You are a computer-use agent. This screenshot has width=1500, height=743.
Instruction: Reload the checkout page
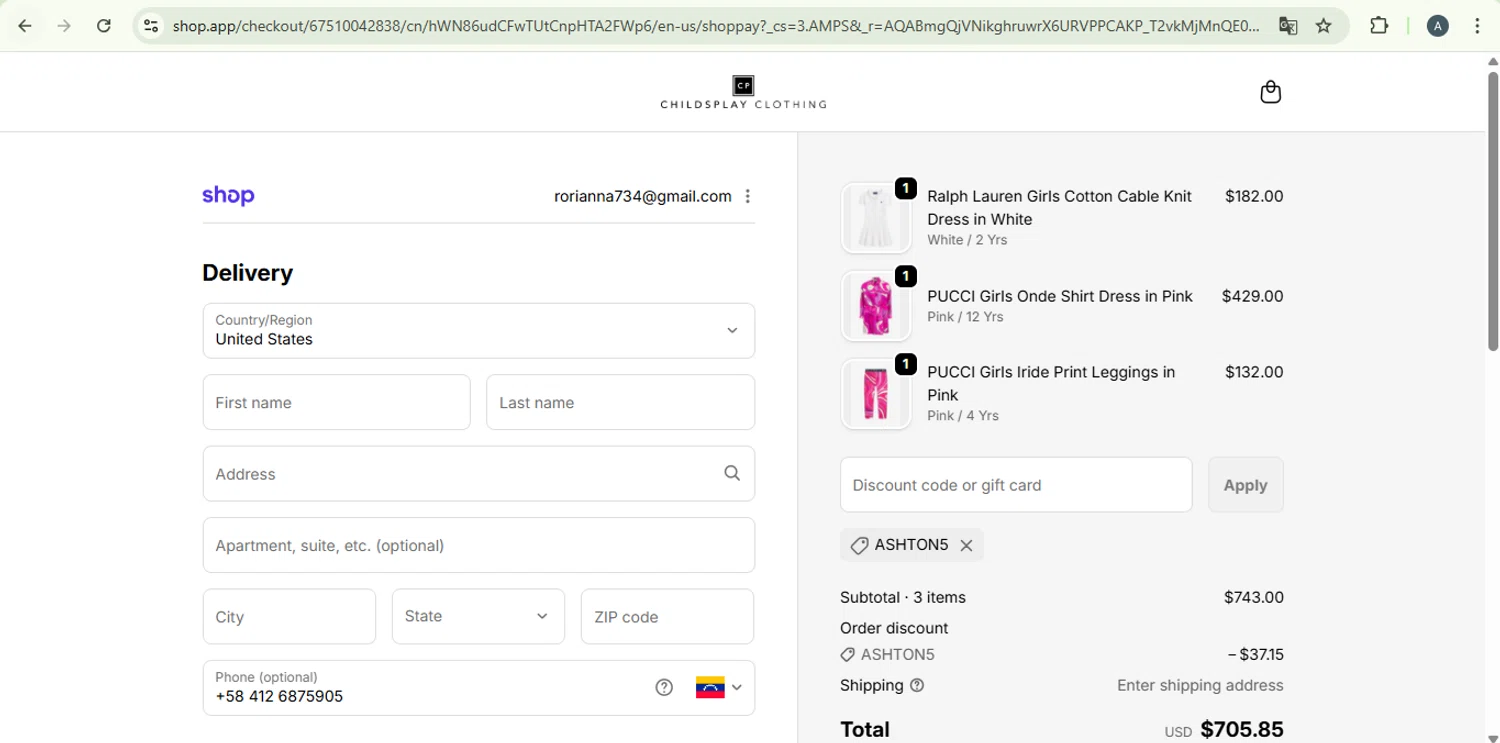click(104, 26)
